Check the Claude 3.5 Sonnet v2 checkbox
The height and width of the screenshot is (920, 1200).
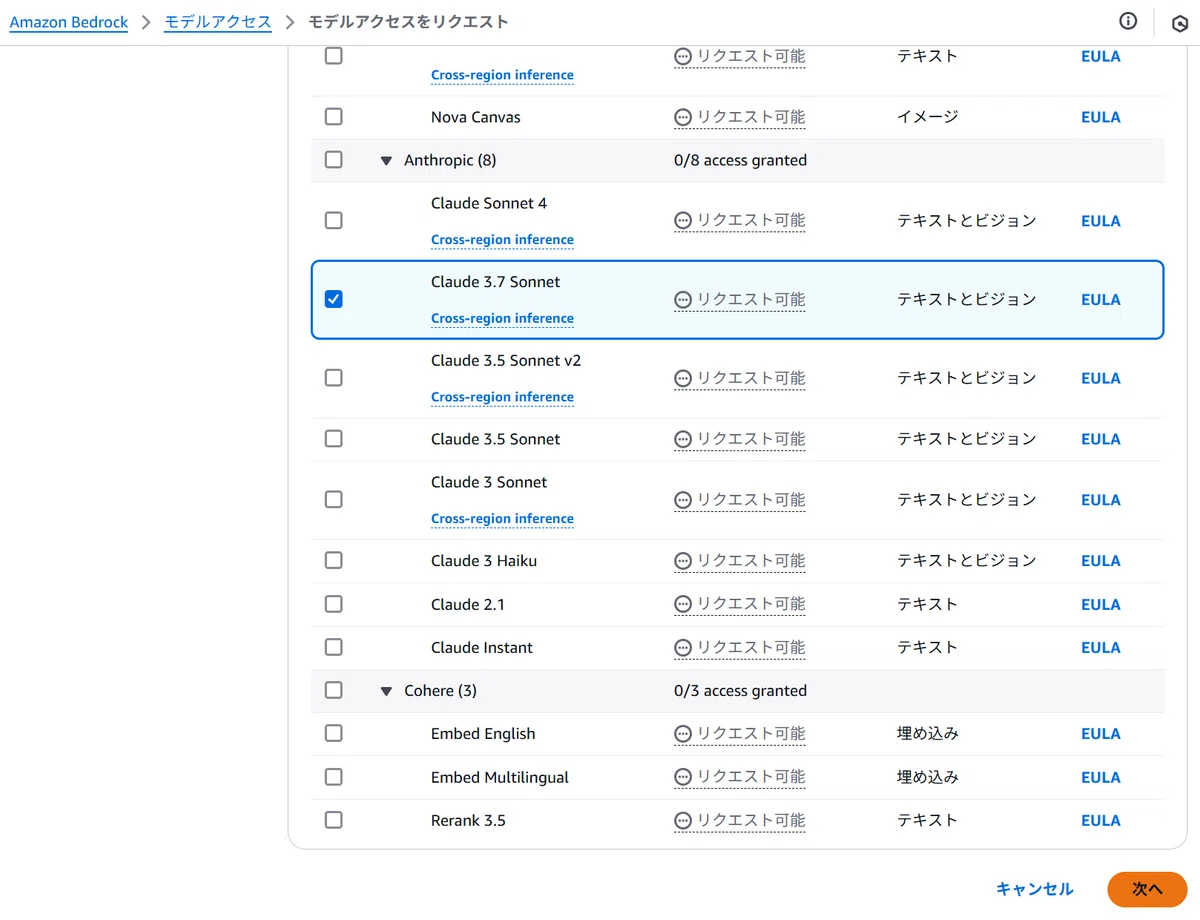[x=334, y=378]
